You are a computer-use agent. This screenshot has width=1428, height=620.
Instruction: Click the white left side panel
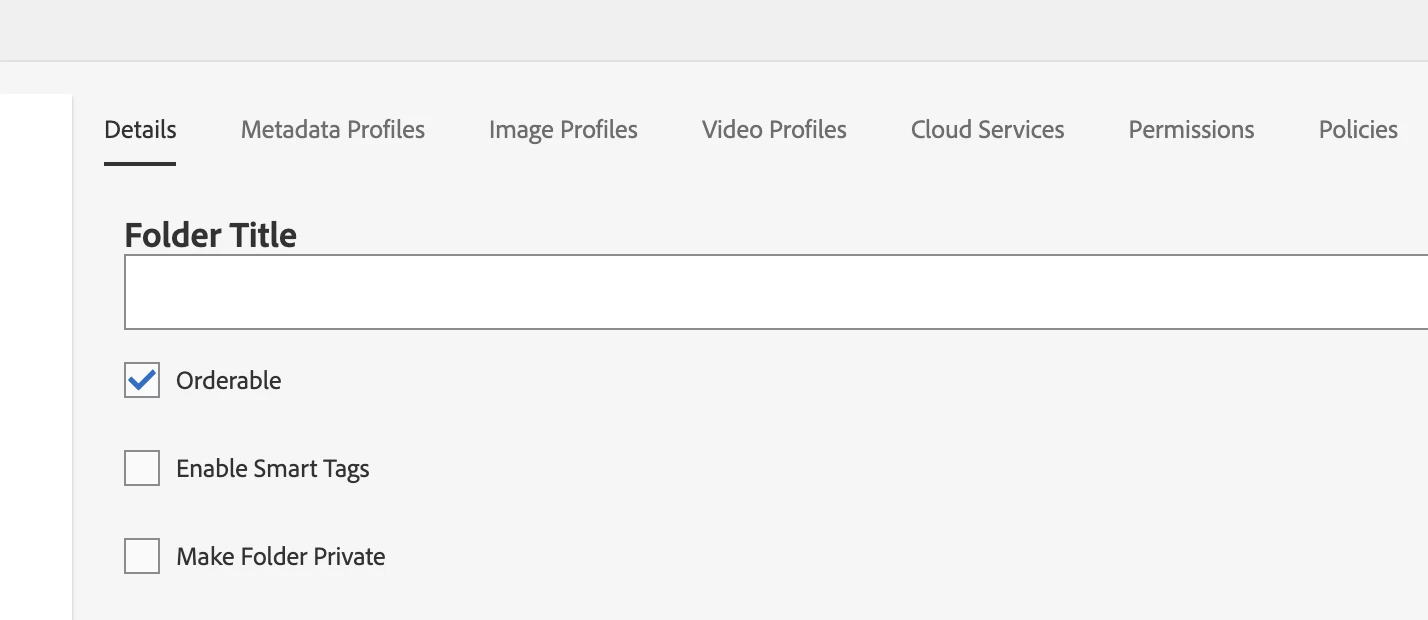point(36,357)
